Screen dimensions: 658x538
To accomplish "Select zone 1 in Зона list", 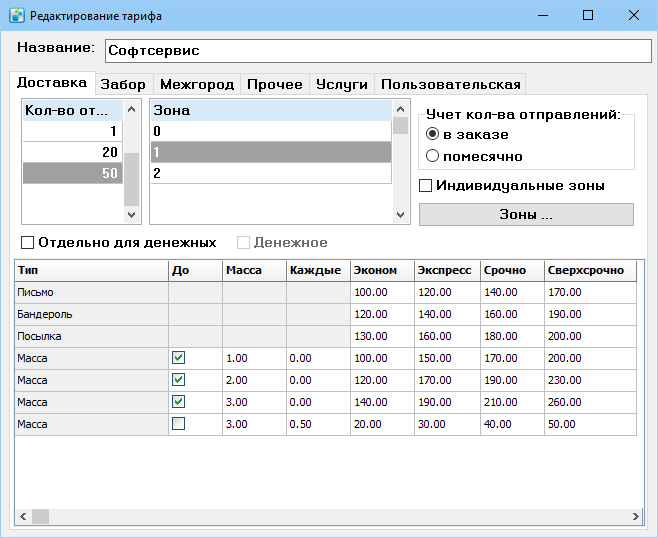I will (271, 152).
